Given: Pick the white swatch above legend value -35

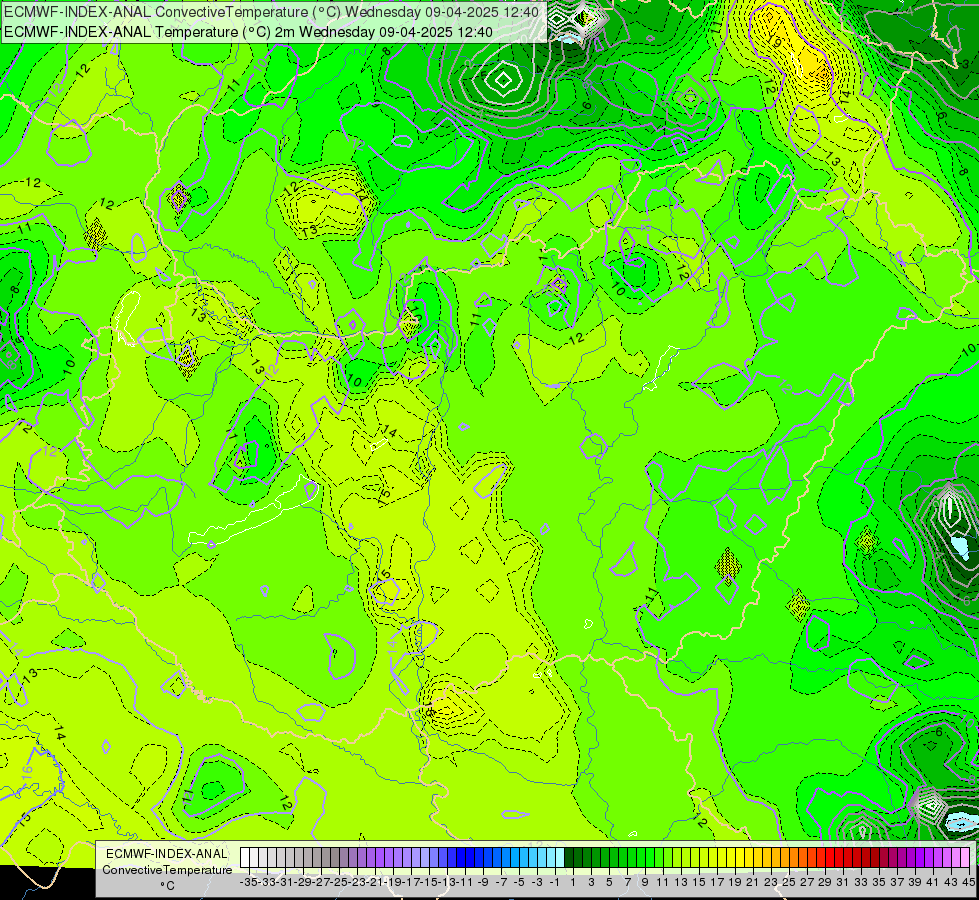Looking at the screenshot, I should pyautogui.click(x=245, y=858).
